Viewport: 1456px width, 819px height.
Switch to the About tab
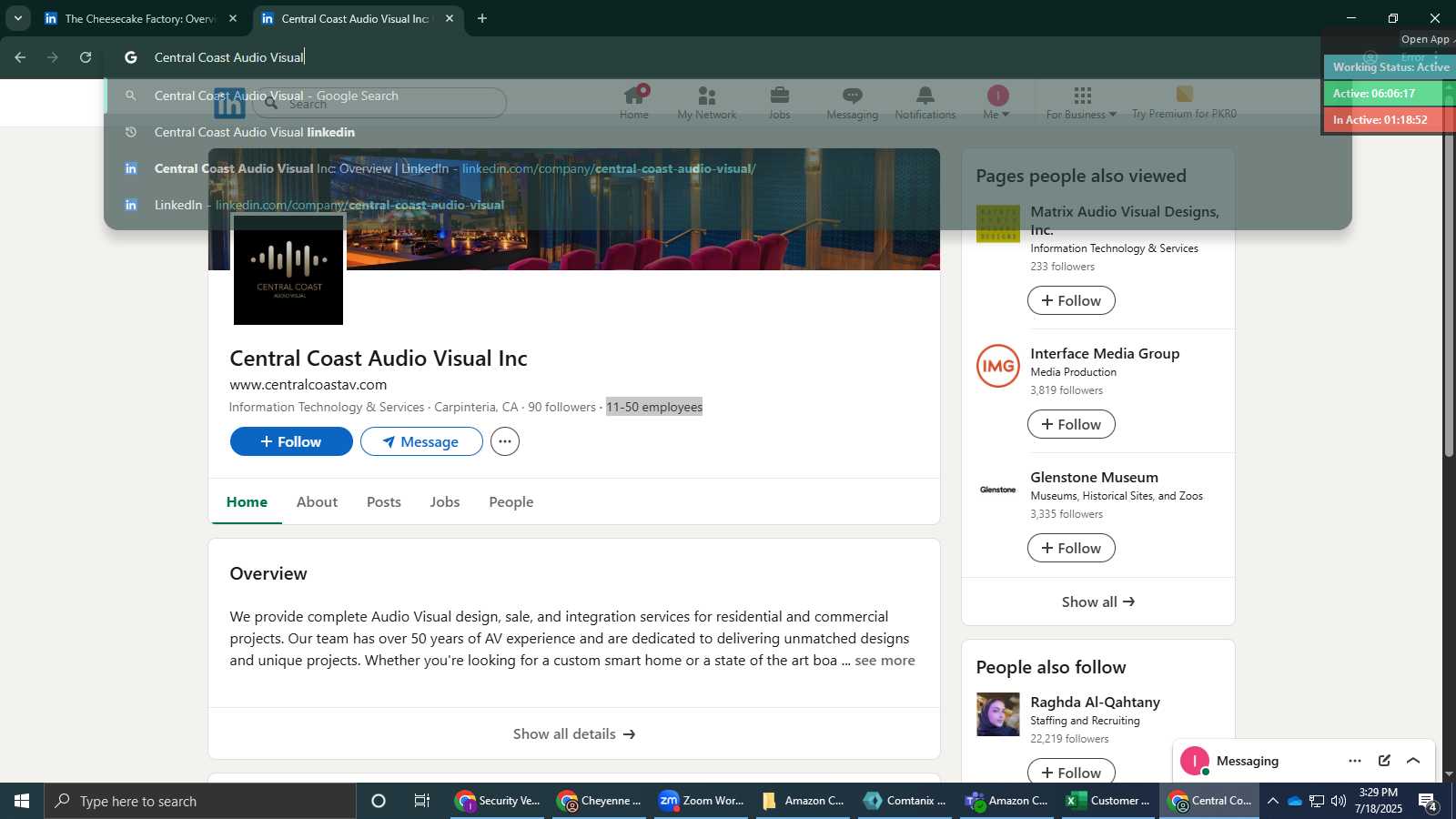[317, 501]
